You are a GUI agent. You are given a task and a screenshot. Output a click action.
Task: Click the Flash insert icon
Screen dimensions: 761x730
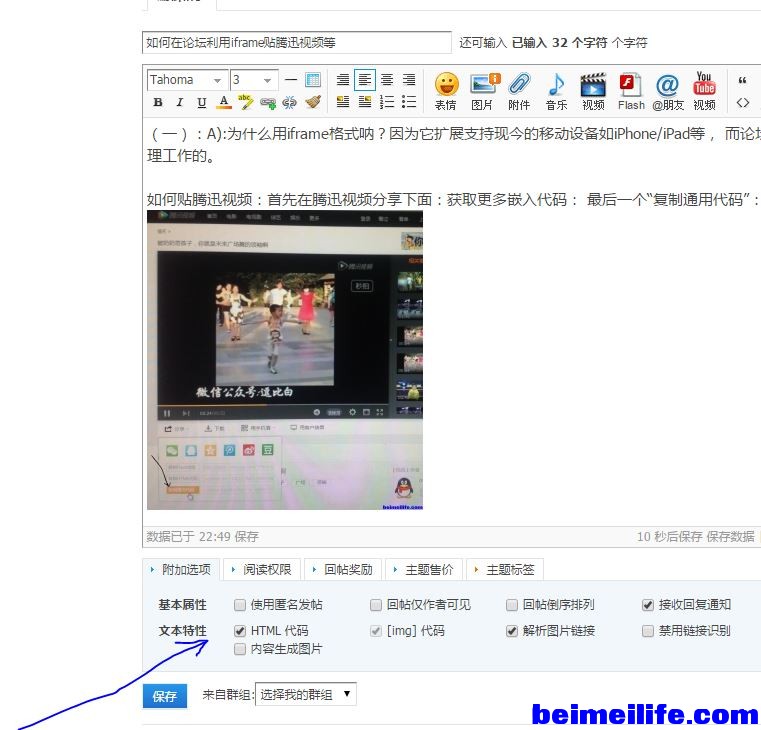tap(631, 89)
